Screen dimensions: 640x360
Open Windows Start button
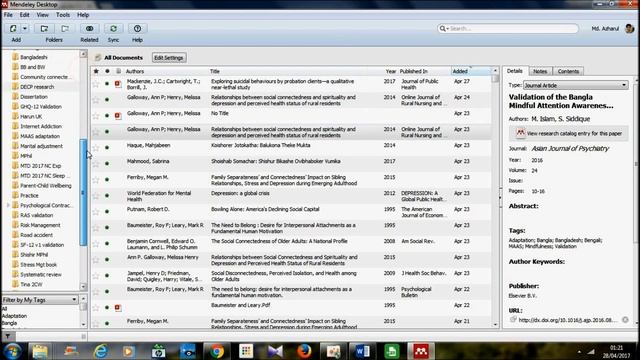[x=12, y=351]
